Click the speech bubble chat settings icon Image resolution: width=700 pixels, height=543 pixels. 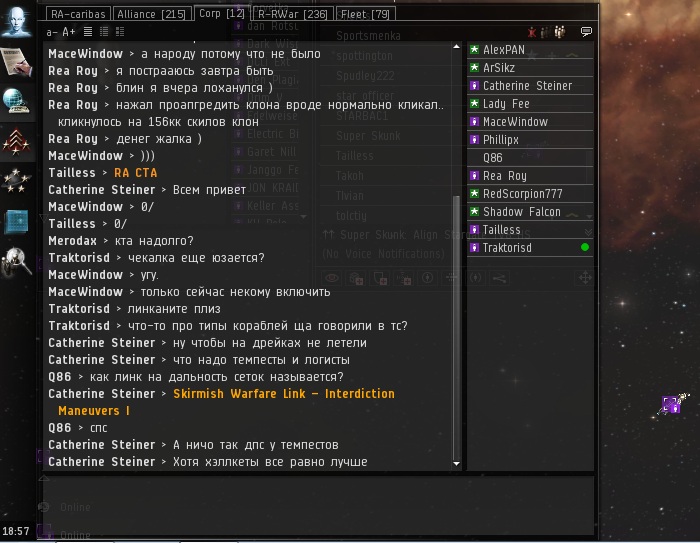(x=586, y=32)
